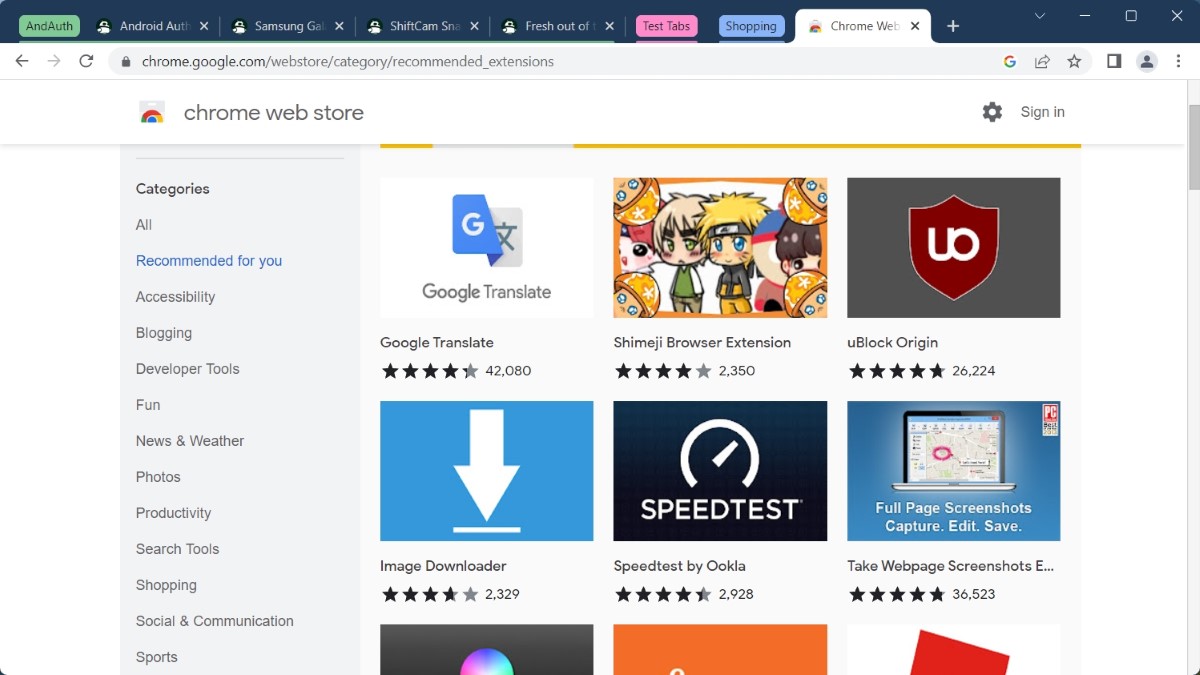This screenshot has width=1200, height=675.
Task: Open the Shopping category in sidebar
Action: pyautogui.click(x=166, y=585)
